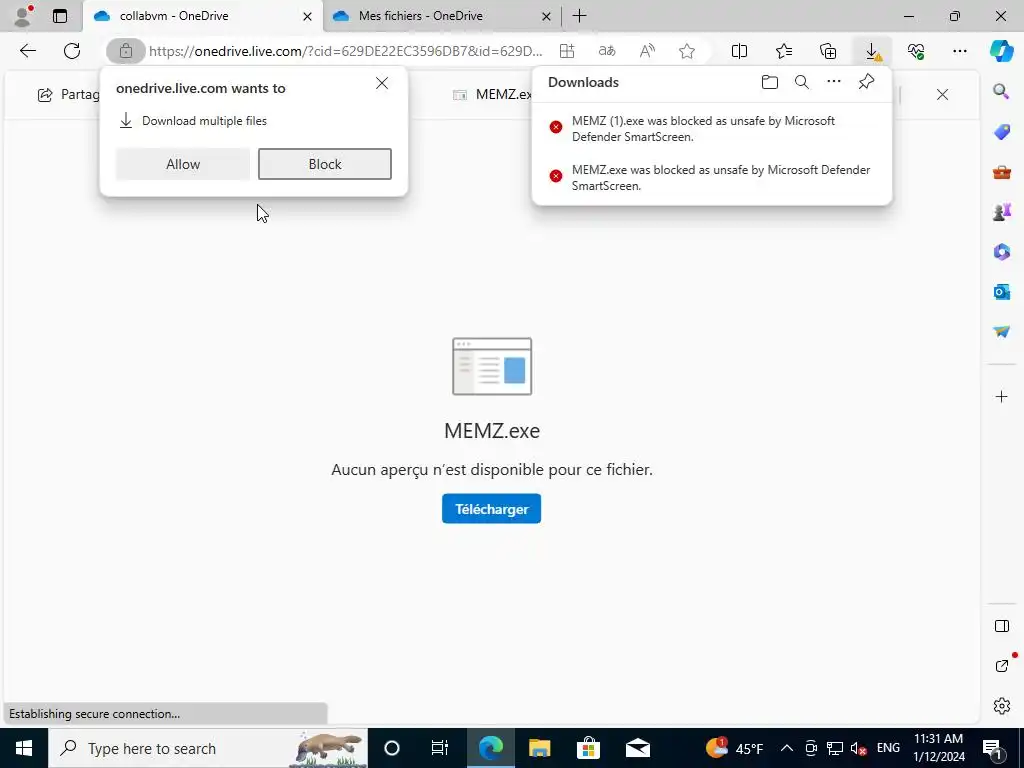Click the taskbar search box
Image resolution: width=1024 pixels, height=768 pixels.
click(208, 748)
